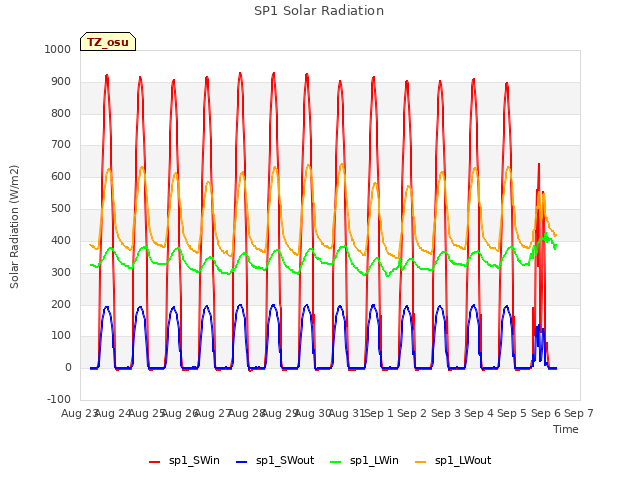The height and width of the screenshot is (480, 640).
Task: Click the SP1 Solar Radiation chart title
Action: tap(319, 11)
